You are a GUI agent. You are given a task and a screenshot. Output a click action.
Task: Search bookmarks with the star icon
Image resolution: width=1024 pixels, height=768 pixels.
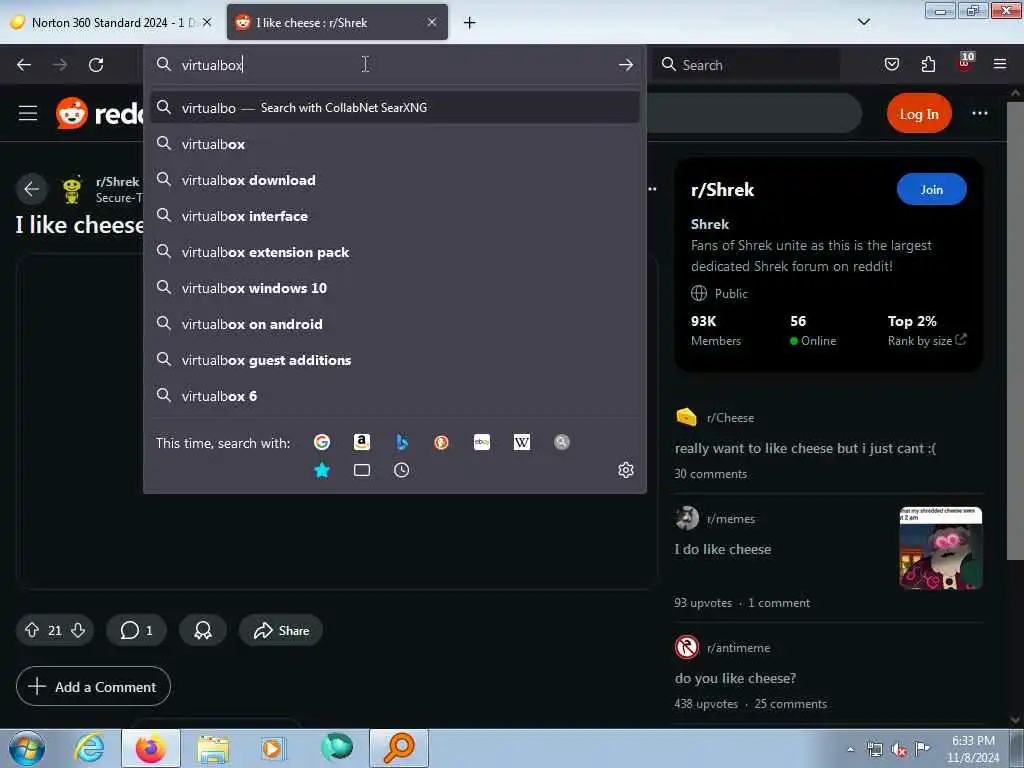[x=322, y=470]
